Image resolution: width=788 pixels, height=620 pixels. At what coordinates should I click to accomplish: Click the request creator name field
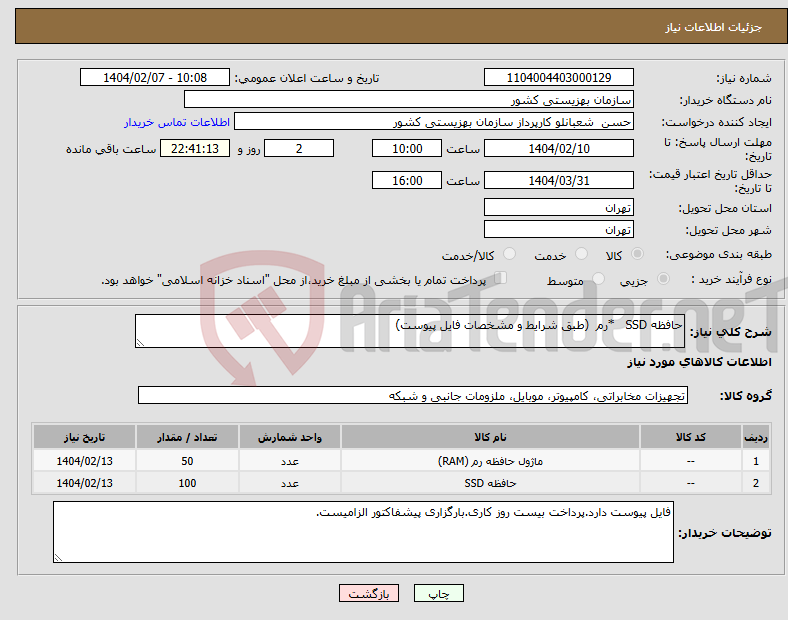click(x=434, y=122)
